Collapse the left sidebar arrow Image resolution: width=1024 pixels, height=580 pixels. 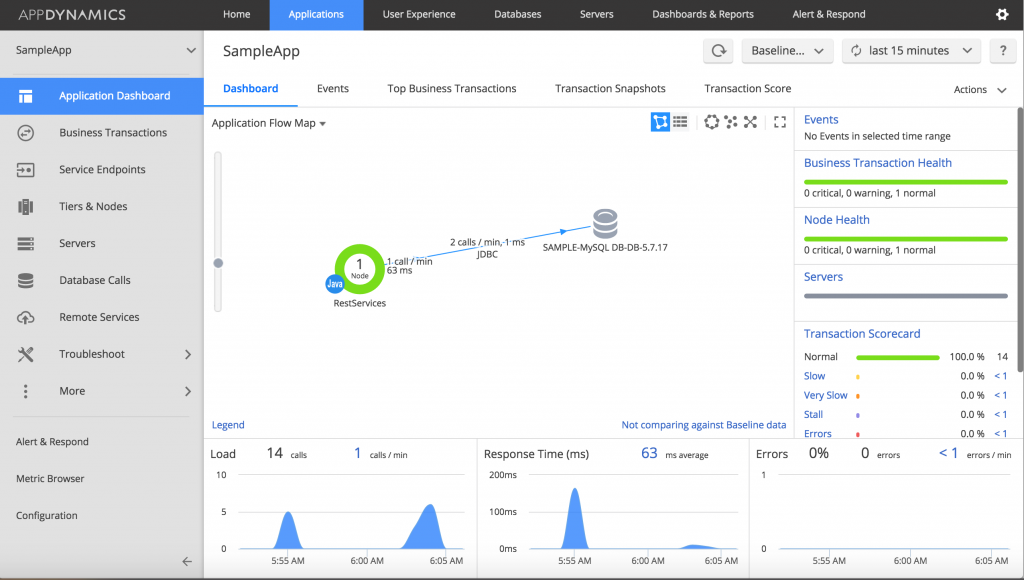point(186,561)
